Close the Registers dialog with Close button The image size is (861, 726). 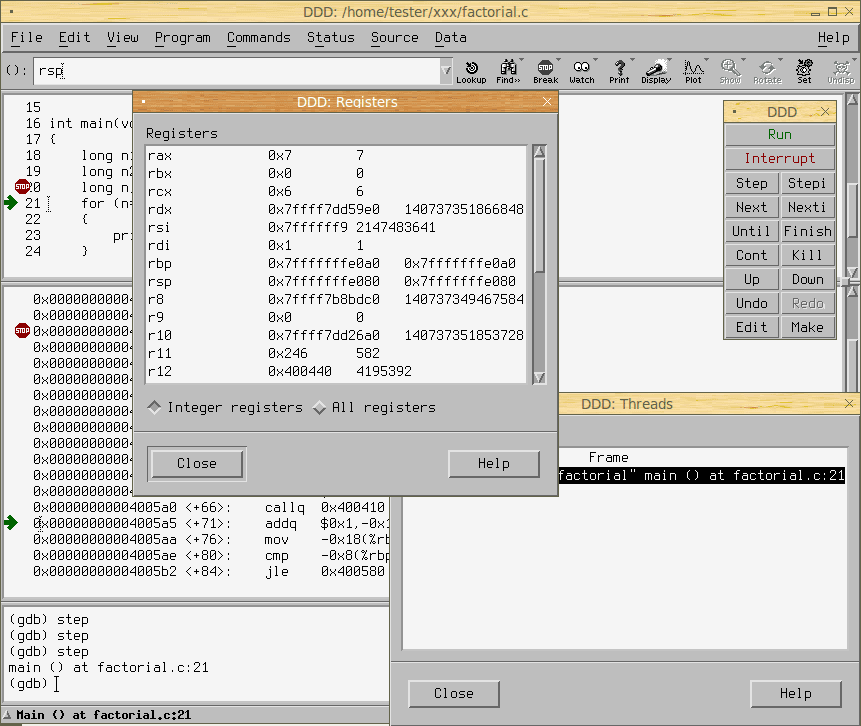[x=197, y=463]
